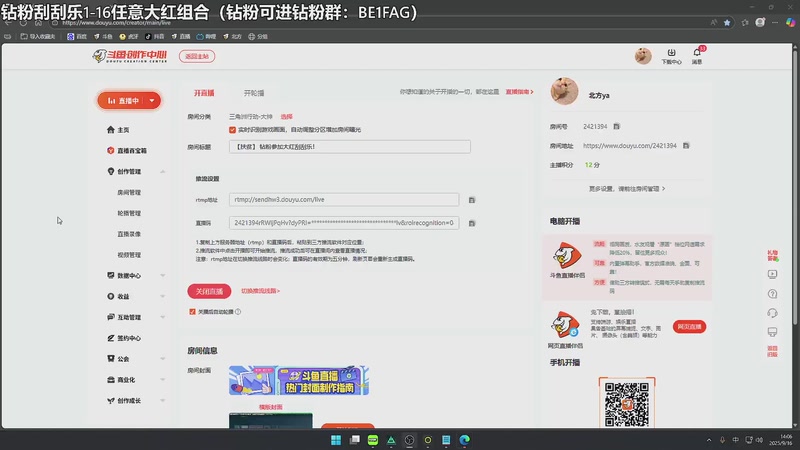Image resolution: width=800 pixels, height=450 pixels.
Task: Click the 斗鱼直播伴侣 mascot icon
Action: point(567,256)
